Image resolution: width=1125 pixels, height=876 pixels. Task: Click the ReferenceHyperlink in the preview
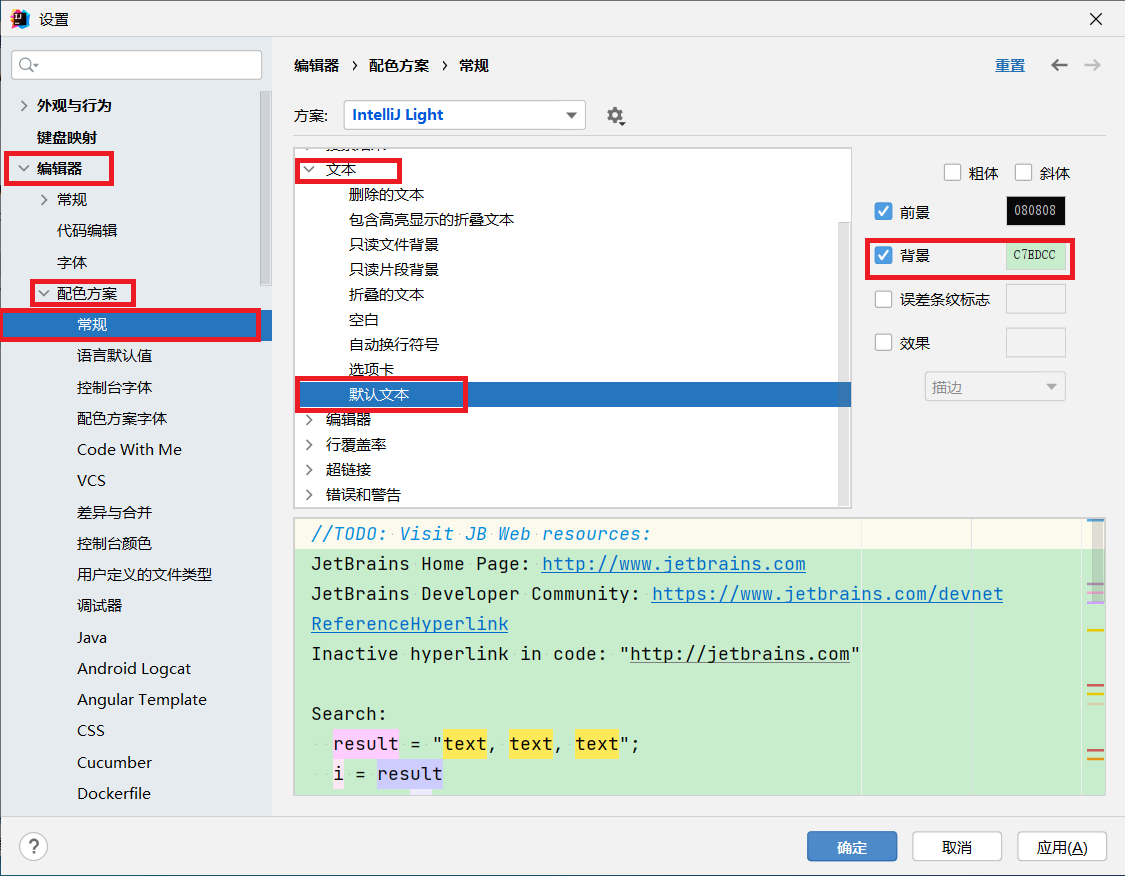click(410, 623)
